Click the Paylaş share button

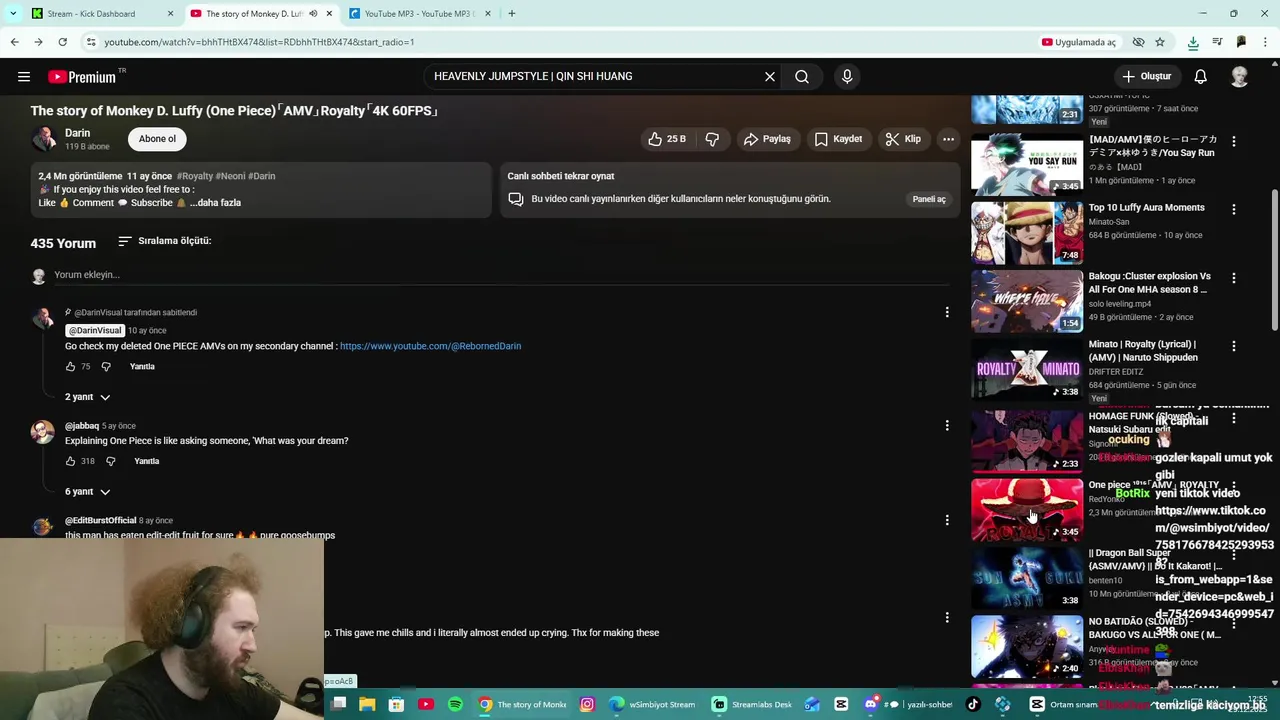pos(767,139)
